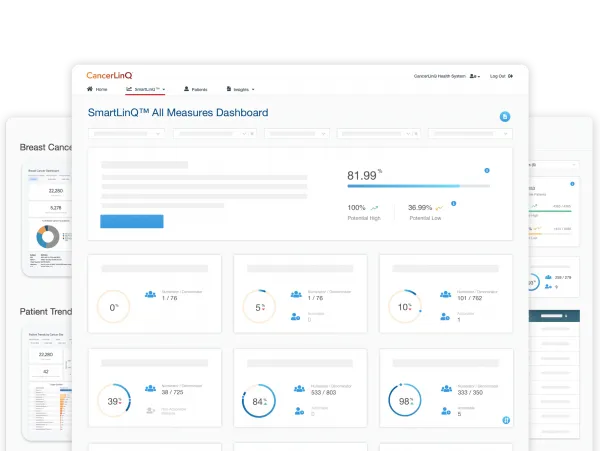Expand the Insights caret arrow
600x451 pixels.
(x=253, y=90)
